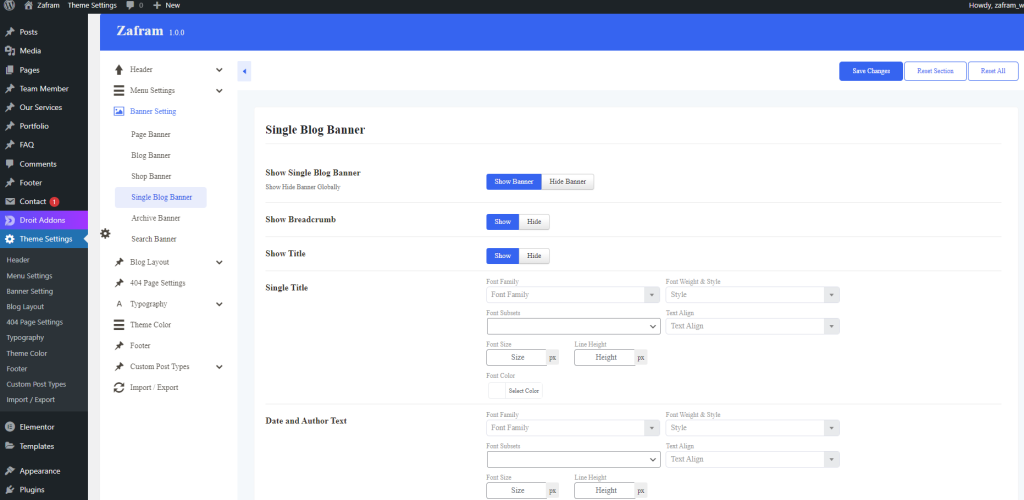
Task: Click the gear icon beside Archive Banner
Action: pos(105,234)
